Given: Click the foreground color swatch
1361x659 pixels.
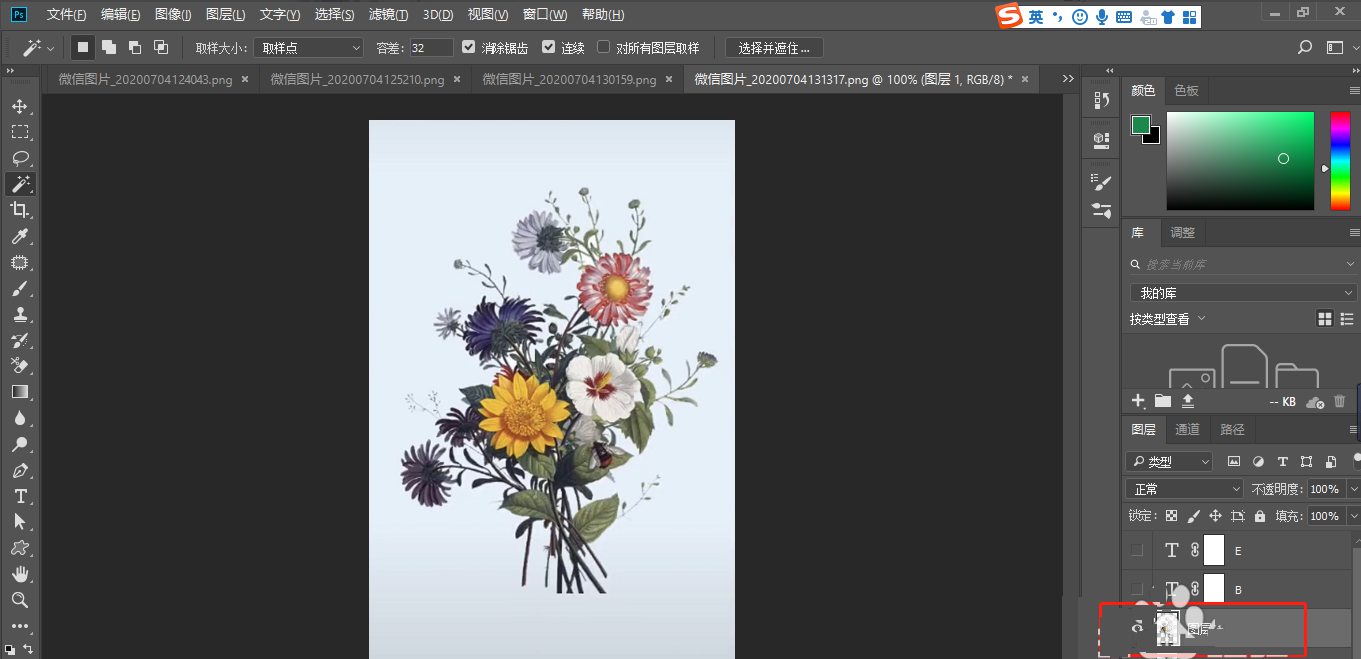Looking at the screenshot, I should pos(1141,125).
